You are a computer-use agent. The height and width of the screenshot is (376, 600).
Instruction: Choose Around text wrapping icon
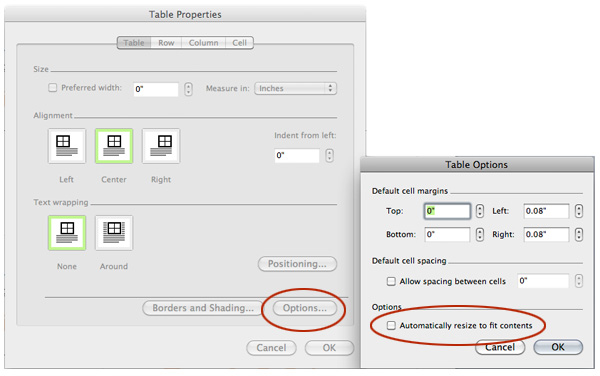point(114,233)
